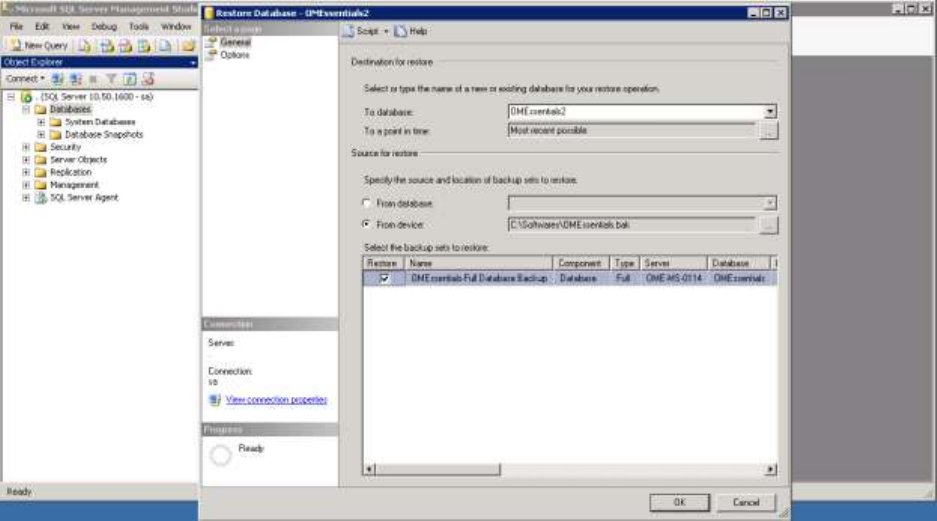
Task: Click the Security folder icon
Action: tap(41, 147)
